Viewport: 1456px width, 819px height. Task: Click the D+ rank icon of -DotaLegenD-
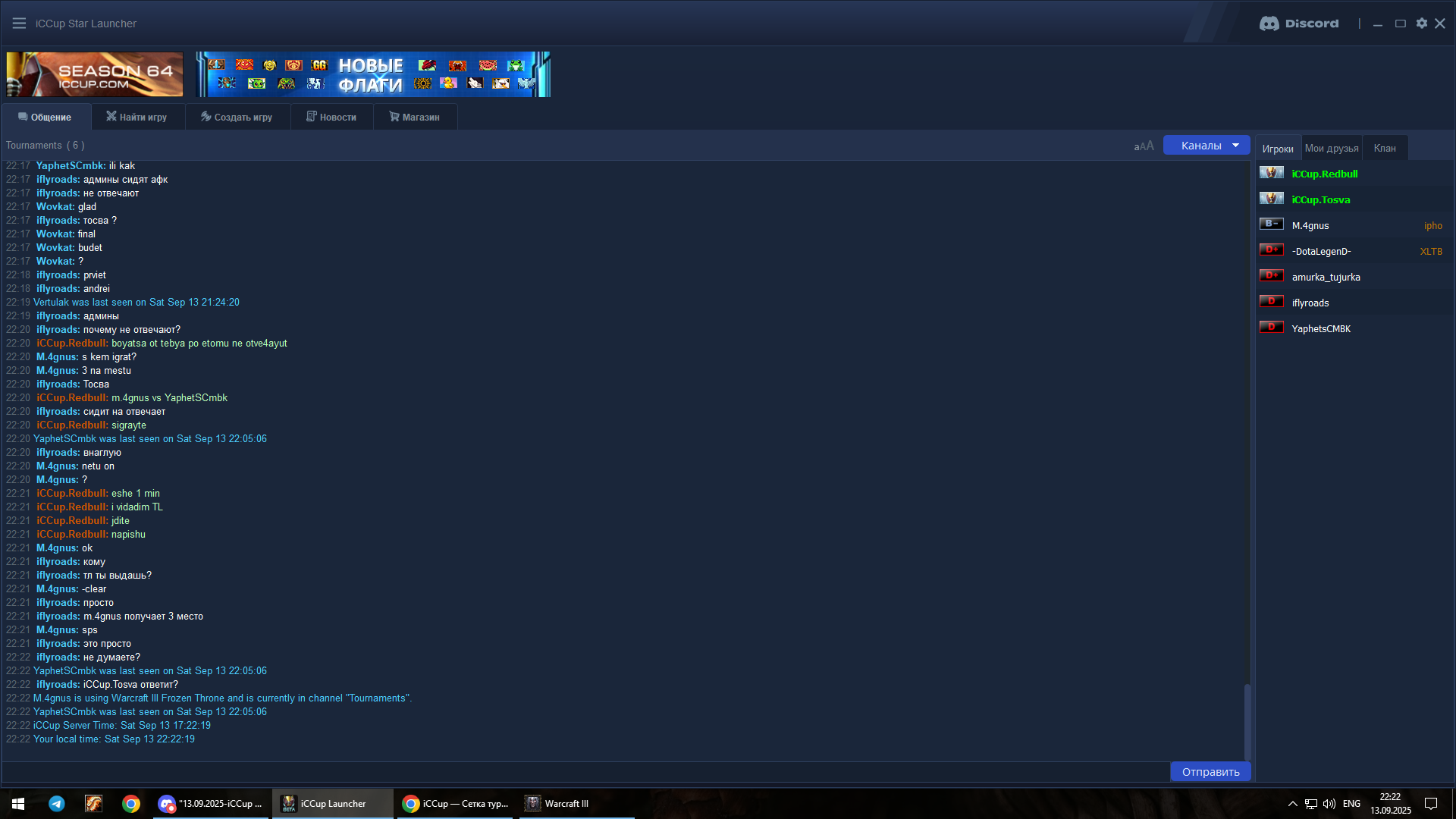pyautogui.click(x=1272, y=250)
